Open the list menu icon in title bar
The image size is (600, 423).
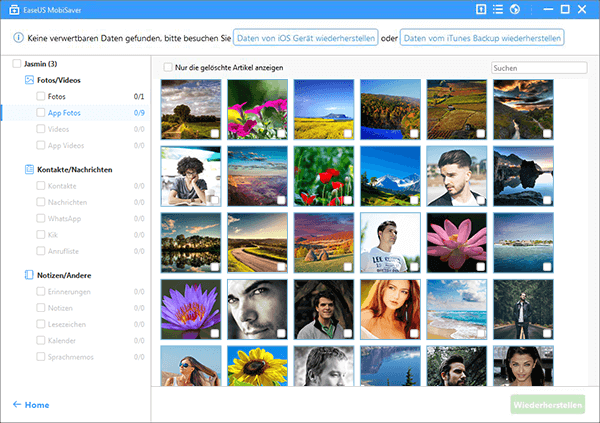[498, 10]
